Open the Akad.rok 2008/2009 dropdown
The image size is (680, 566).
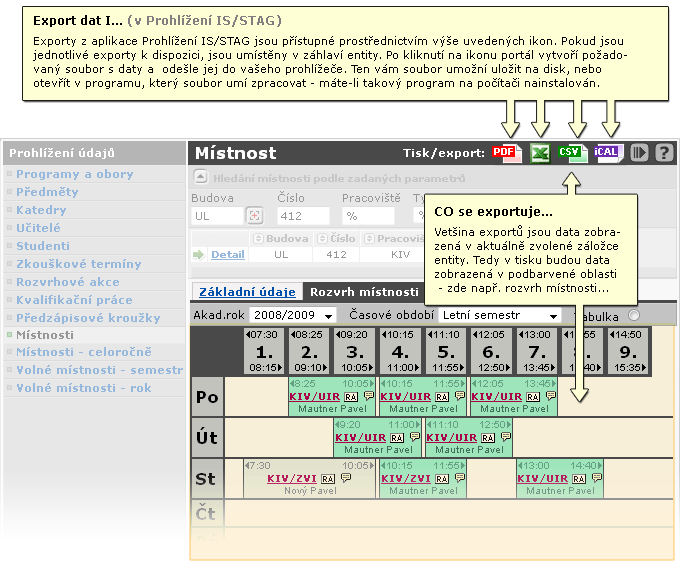click(x=293, y=315)
